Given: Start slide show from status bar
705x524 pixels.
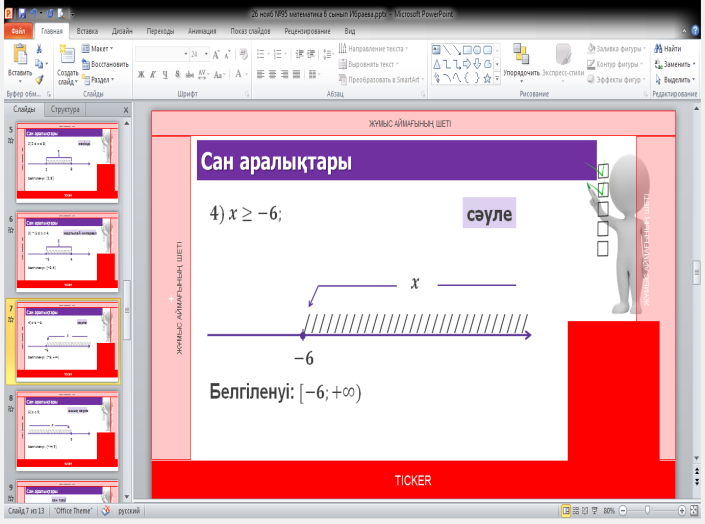Looking at the screenshot, I should 595,511.
